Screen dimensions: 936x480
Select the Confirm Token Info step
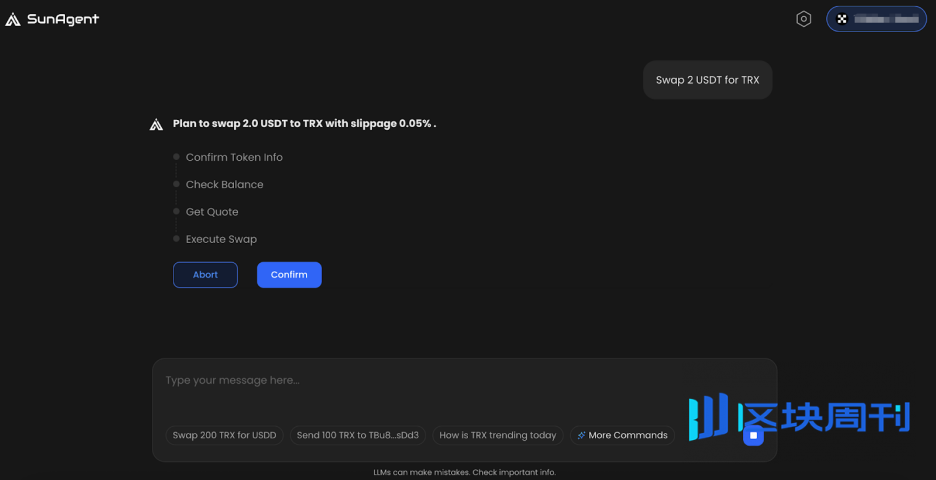tap(234, 157)
